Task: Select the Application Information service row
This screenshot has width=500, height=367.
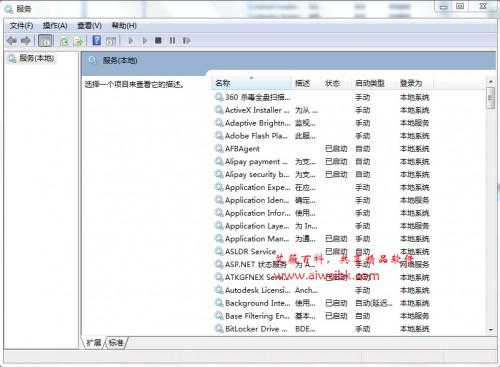Action: pos(322,213)
